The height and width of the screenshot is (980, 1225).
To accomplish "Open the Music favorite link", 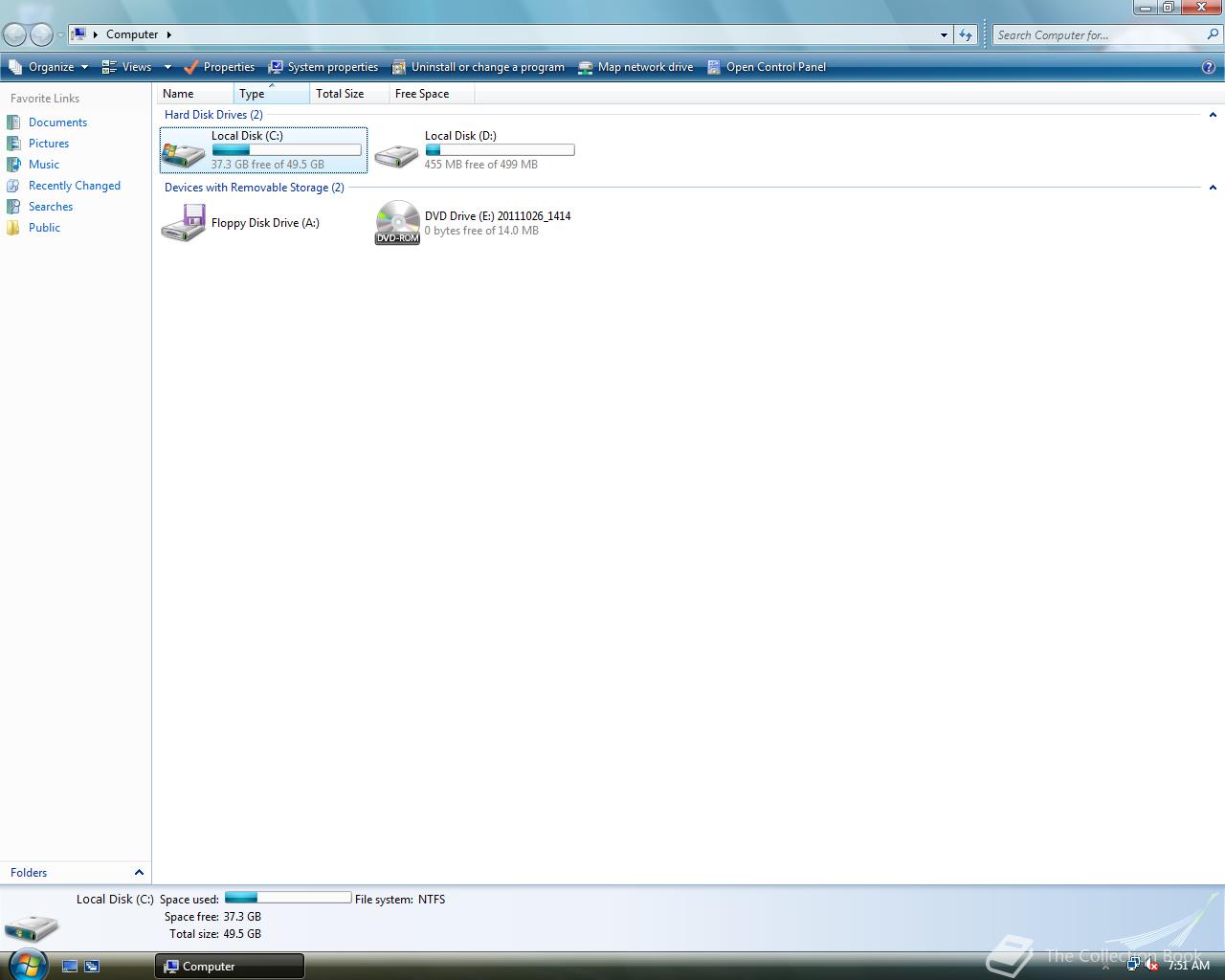I will 44,165.
